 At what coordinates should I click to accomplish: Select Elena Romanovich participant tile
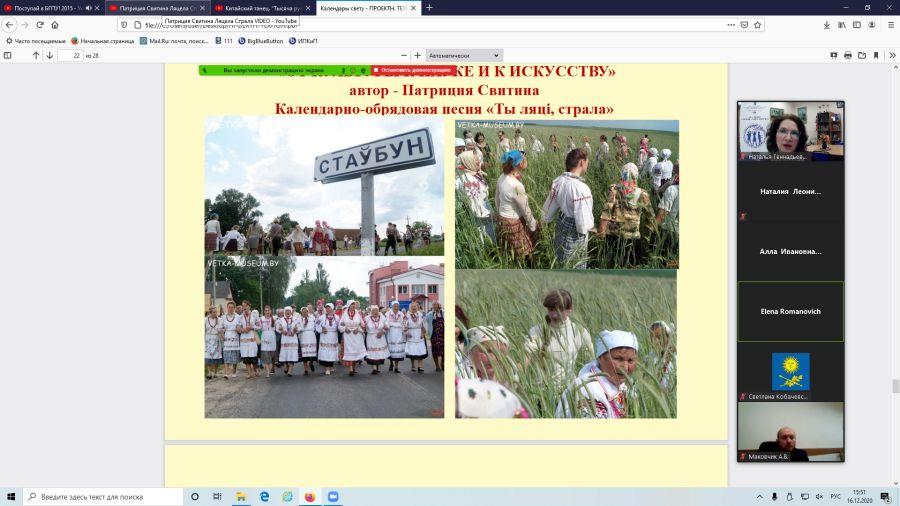point(790,312)
